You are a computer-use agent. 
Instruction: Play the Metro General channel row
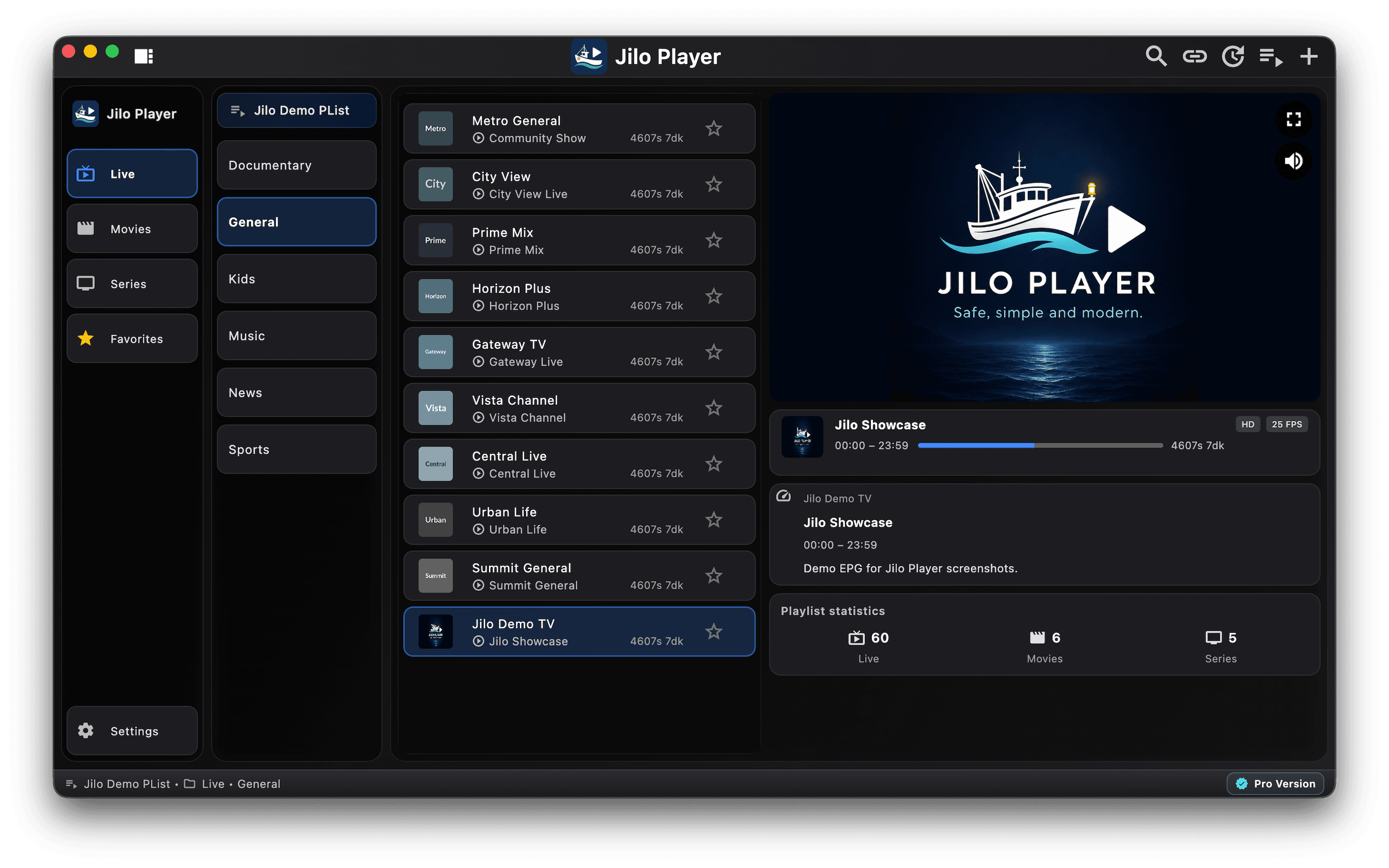pos(579,129)
